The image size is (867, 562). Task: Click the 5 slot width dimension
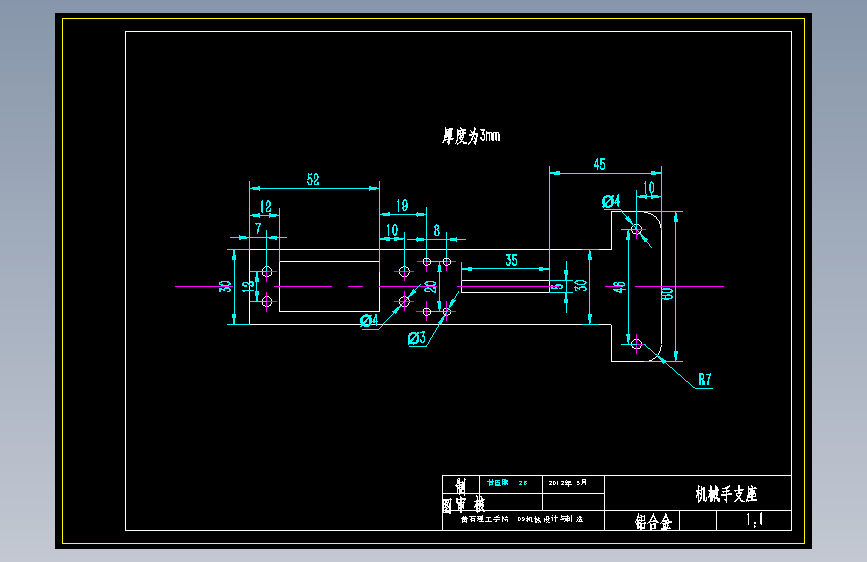point(558,286)
